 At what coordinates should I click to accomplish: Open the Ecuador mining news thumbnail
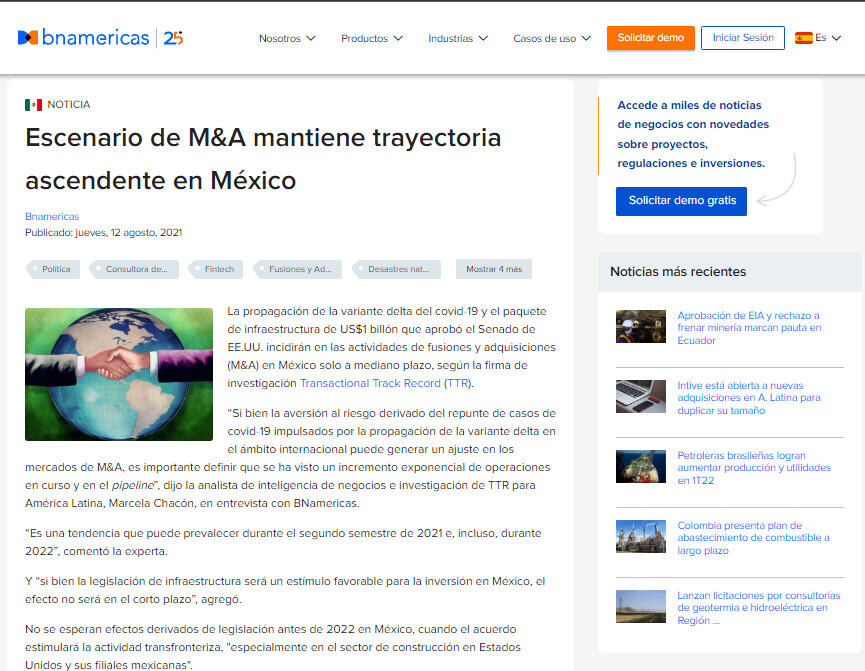tap(640, 327)
